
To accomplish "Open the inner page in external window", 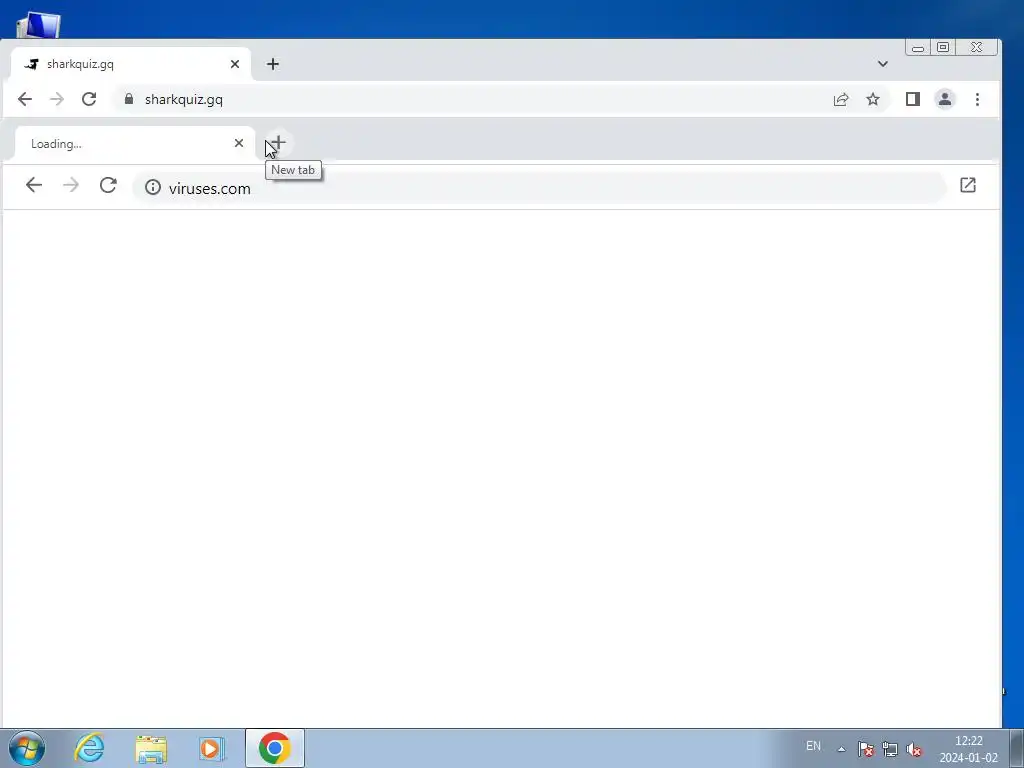I will tap(968, 185).
